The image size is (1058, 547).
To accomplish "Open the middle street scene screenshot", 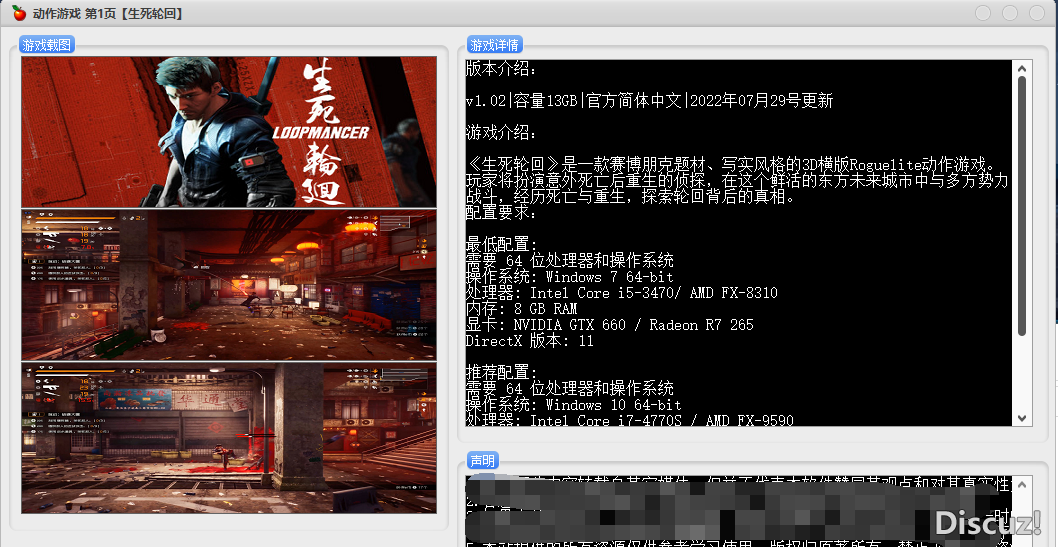I will pyautogui.click(x=229, y=284).
